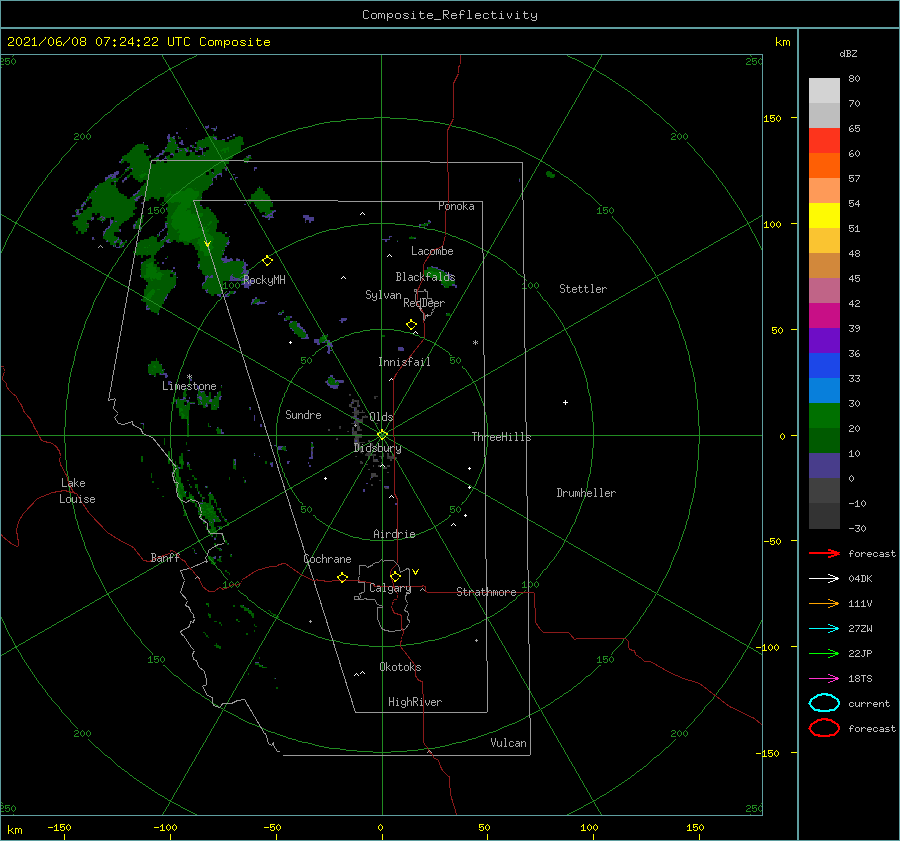Click the Innisfail city label
This screenshot has height=841, width=900.
[404, 362]
